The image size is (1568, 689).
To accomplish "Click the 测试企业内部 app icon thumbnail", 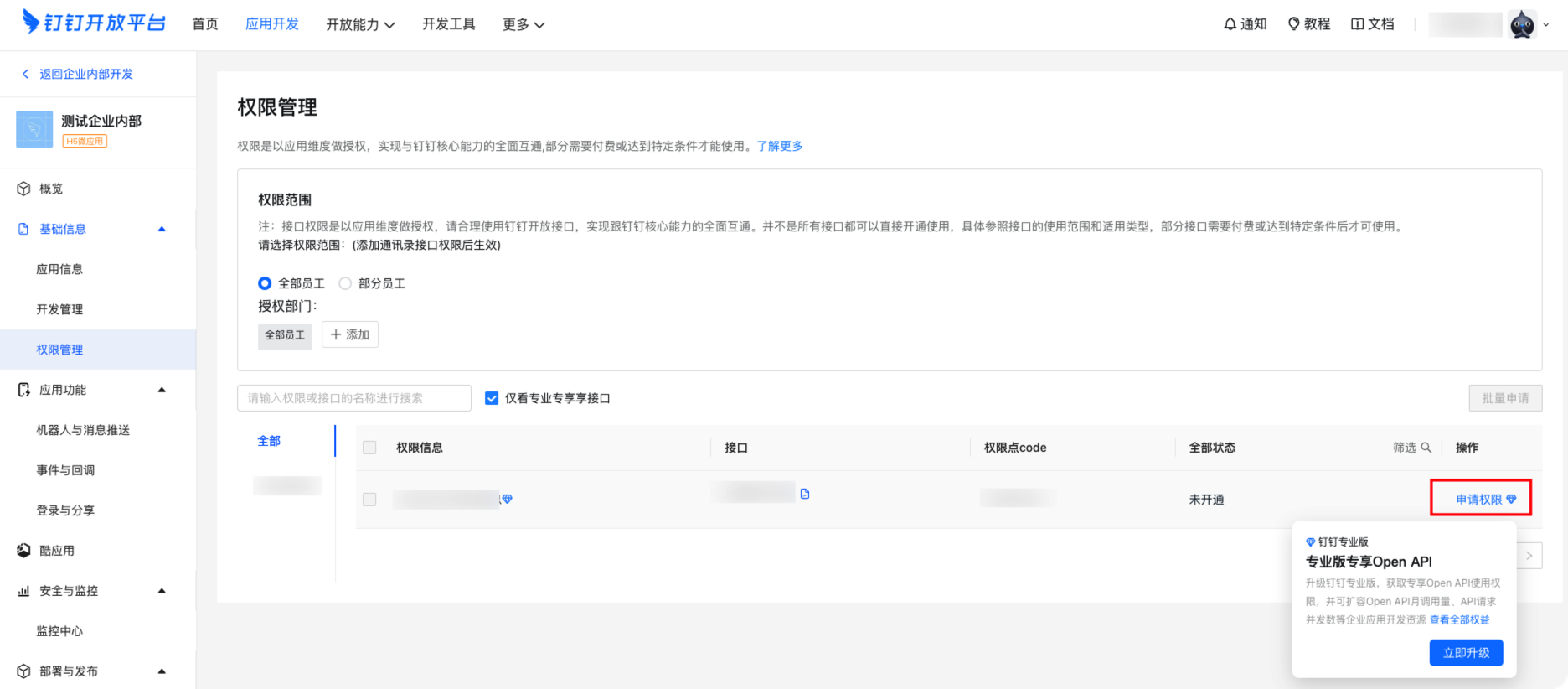I will (34, 129).
